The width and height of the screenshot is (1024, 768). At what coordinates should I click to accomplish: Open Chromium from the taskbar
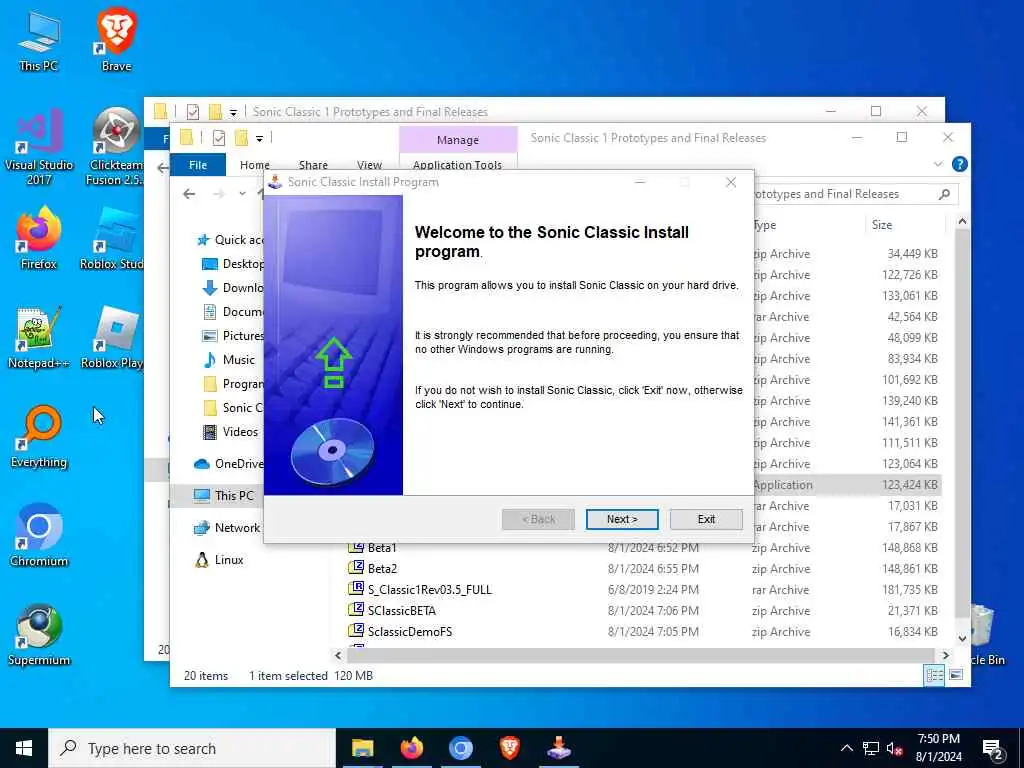[x=460, y=748]
